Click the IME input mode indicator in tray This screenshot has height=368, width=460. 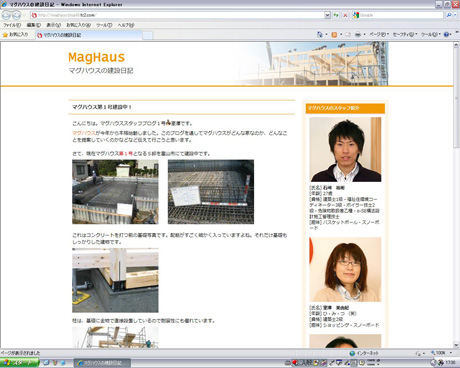click(305, 363)
